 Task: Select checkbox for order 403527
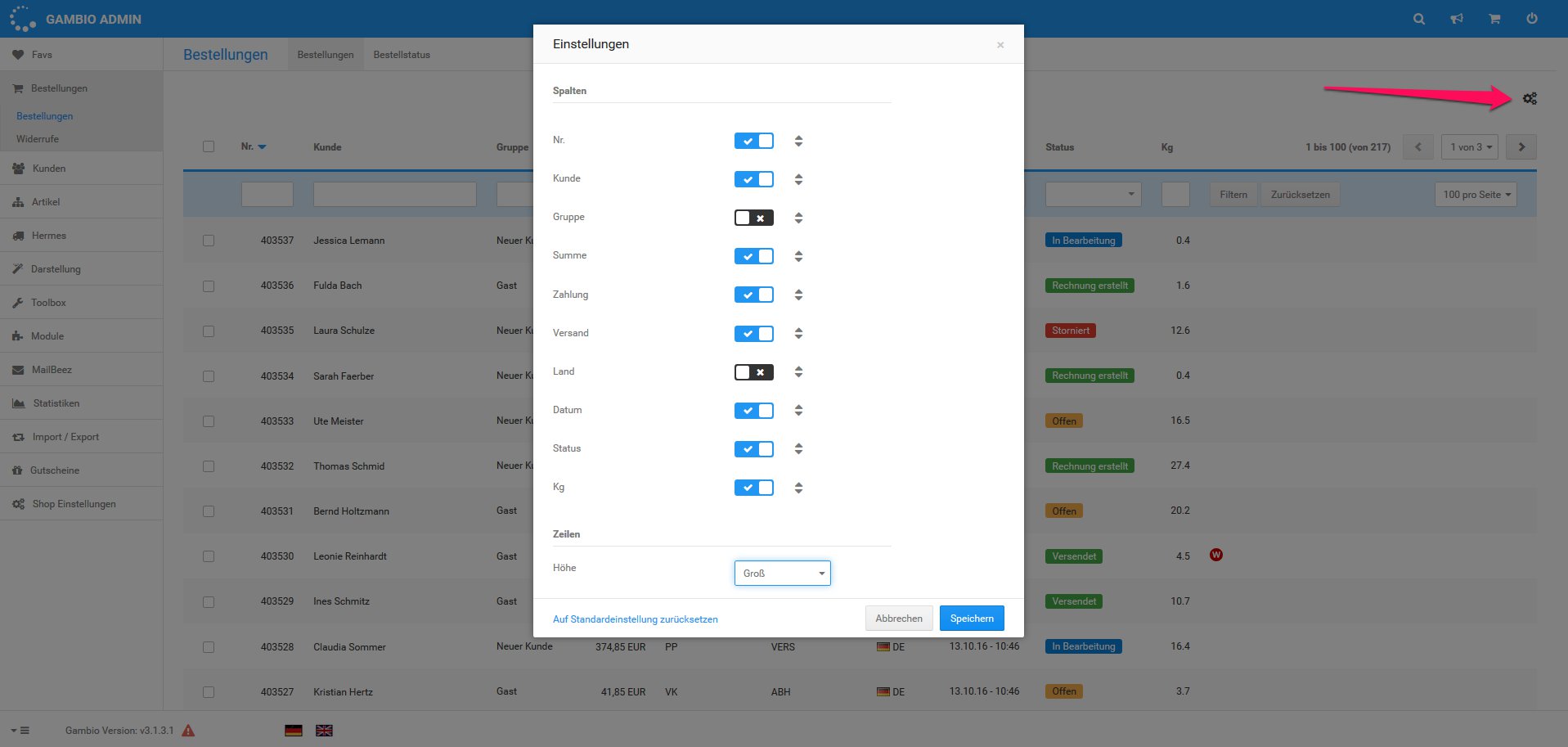click(209, 692)
